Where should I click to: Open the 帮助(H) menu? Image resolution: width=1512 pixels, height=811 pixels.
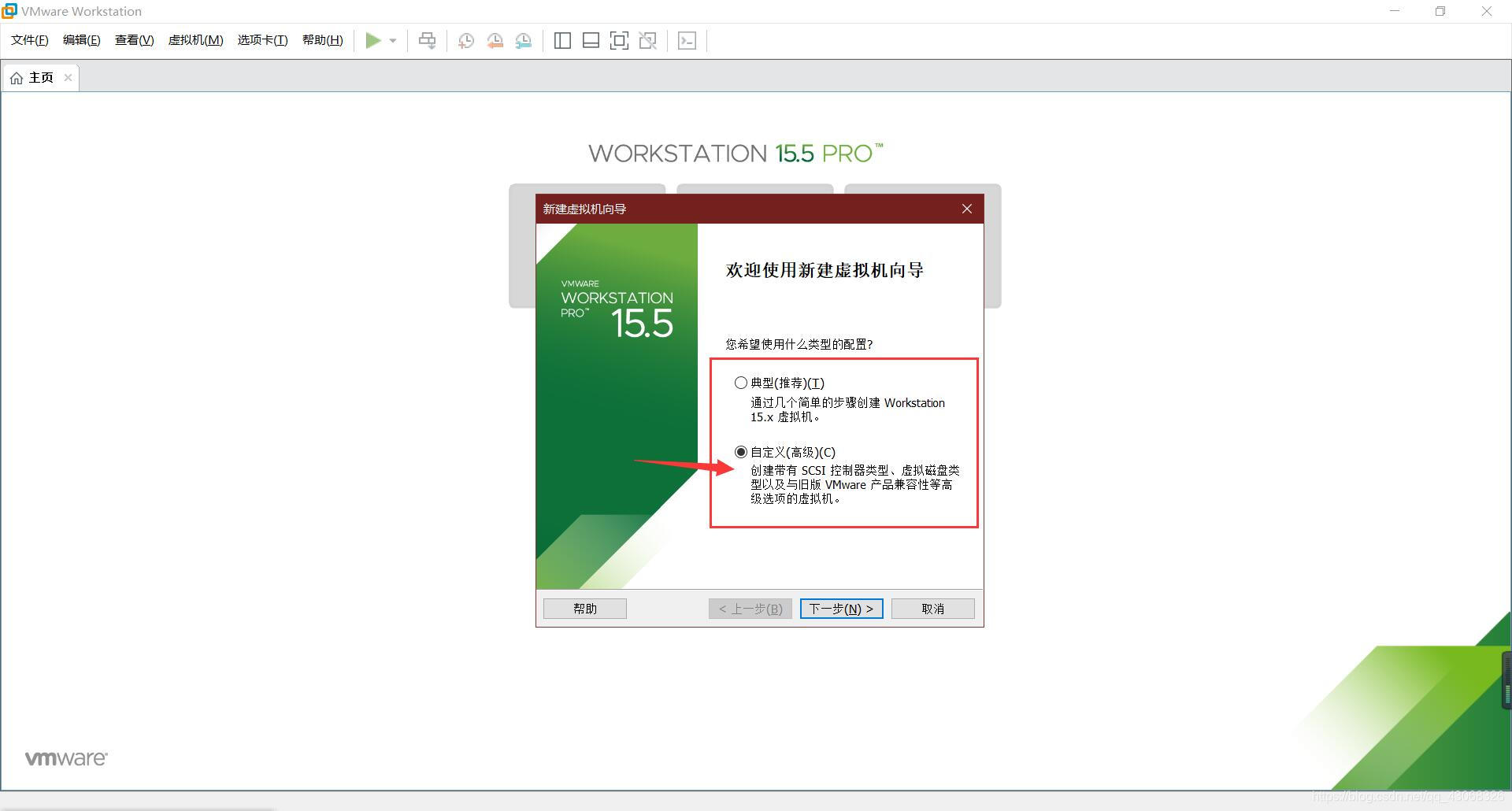point(323,40)
